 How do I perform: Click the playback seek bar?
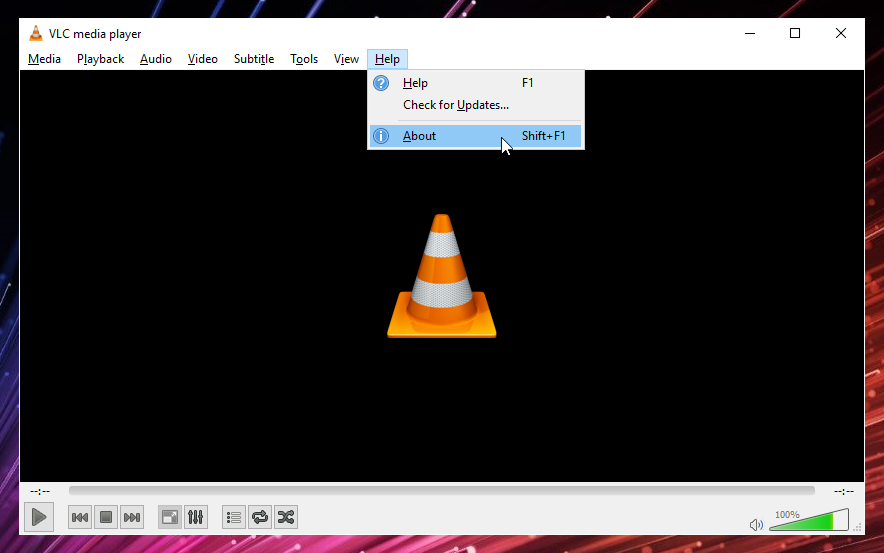[x=442, y=490]
